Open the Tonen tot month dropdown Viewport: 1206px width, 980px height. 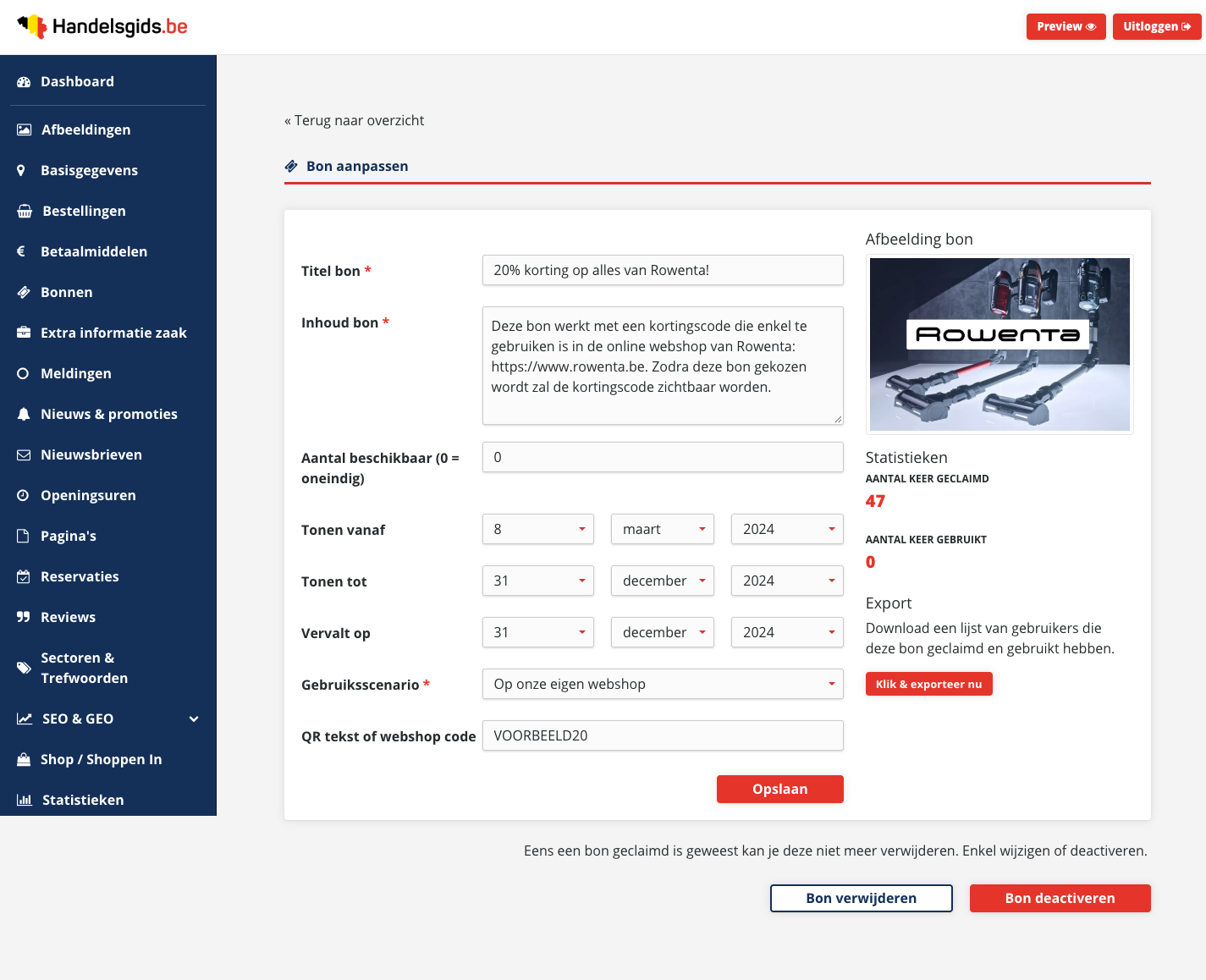[x=663, y=581]
